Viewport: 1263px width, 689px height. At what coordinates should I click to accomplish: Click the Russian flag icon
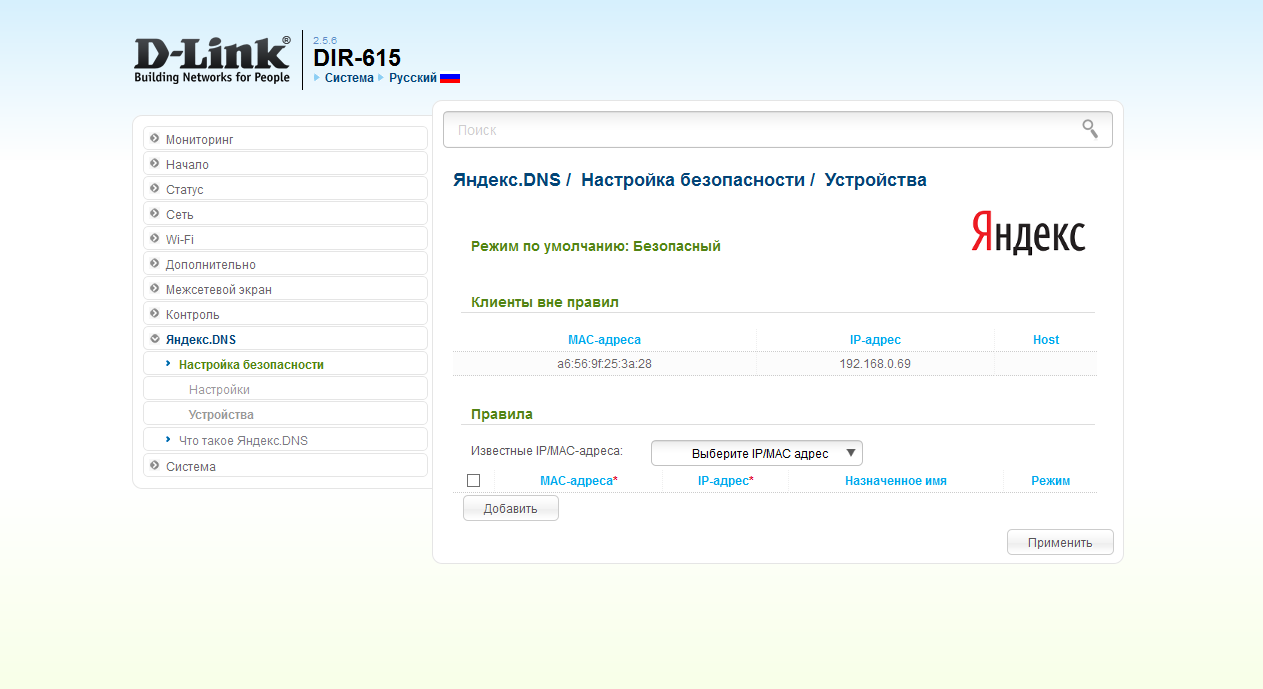pyautogui.click(x=450, y=78)
